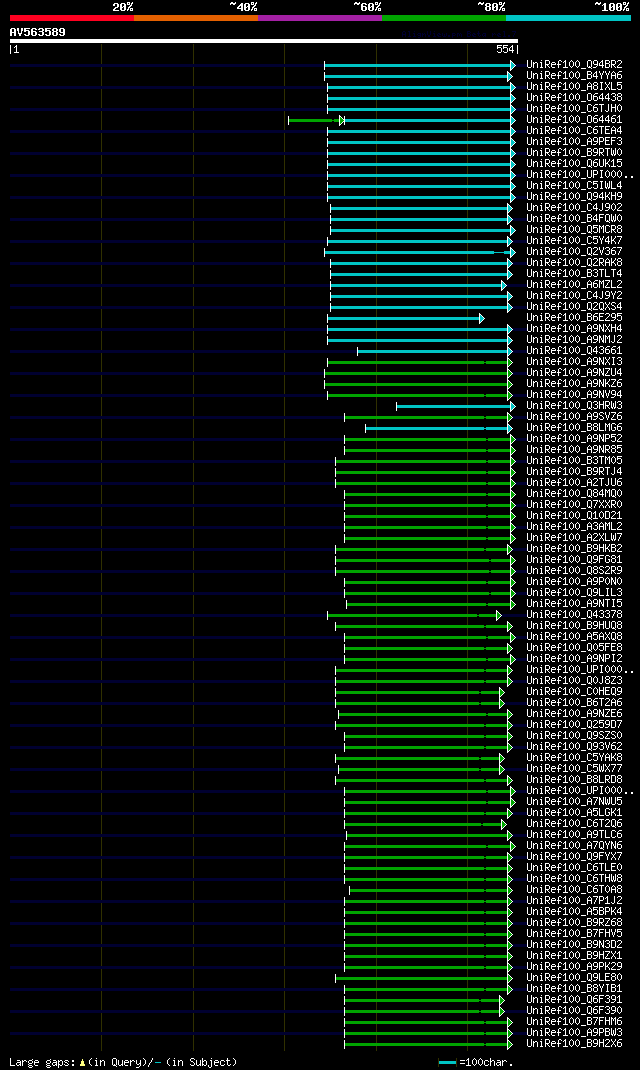Click the white query sequence ruler bar

264,41
